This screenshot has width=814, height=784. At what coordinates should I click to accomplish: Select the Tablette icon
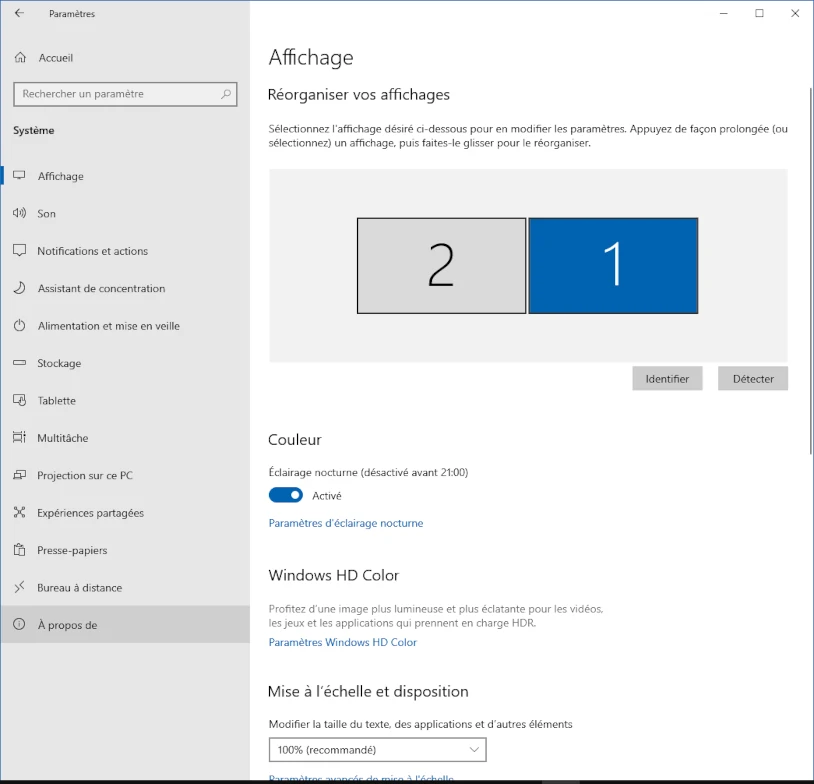click(21, 400)
